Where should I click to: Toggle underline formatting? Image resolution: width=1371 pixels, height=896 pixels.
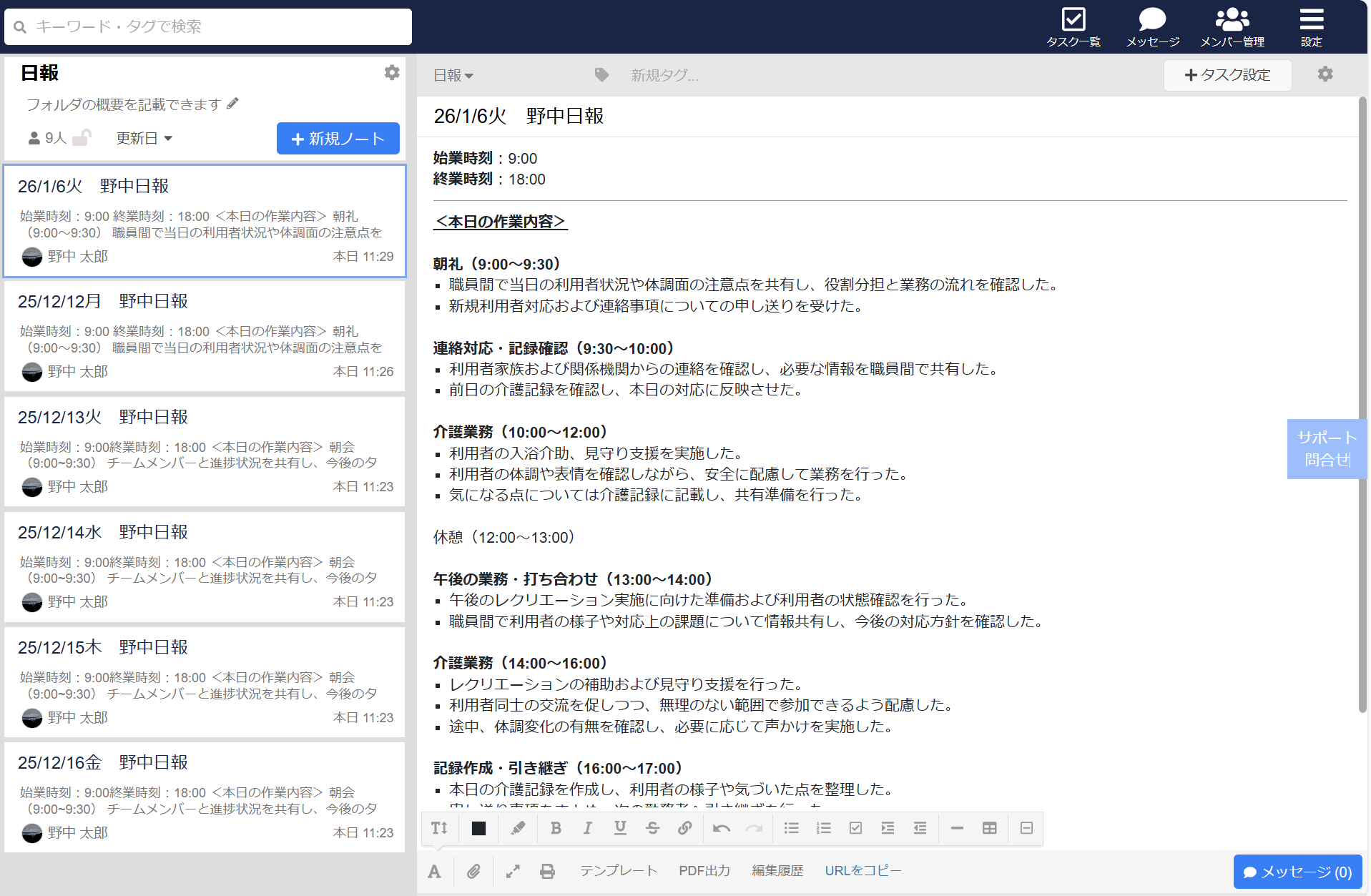[620, 828]
